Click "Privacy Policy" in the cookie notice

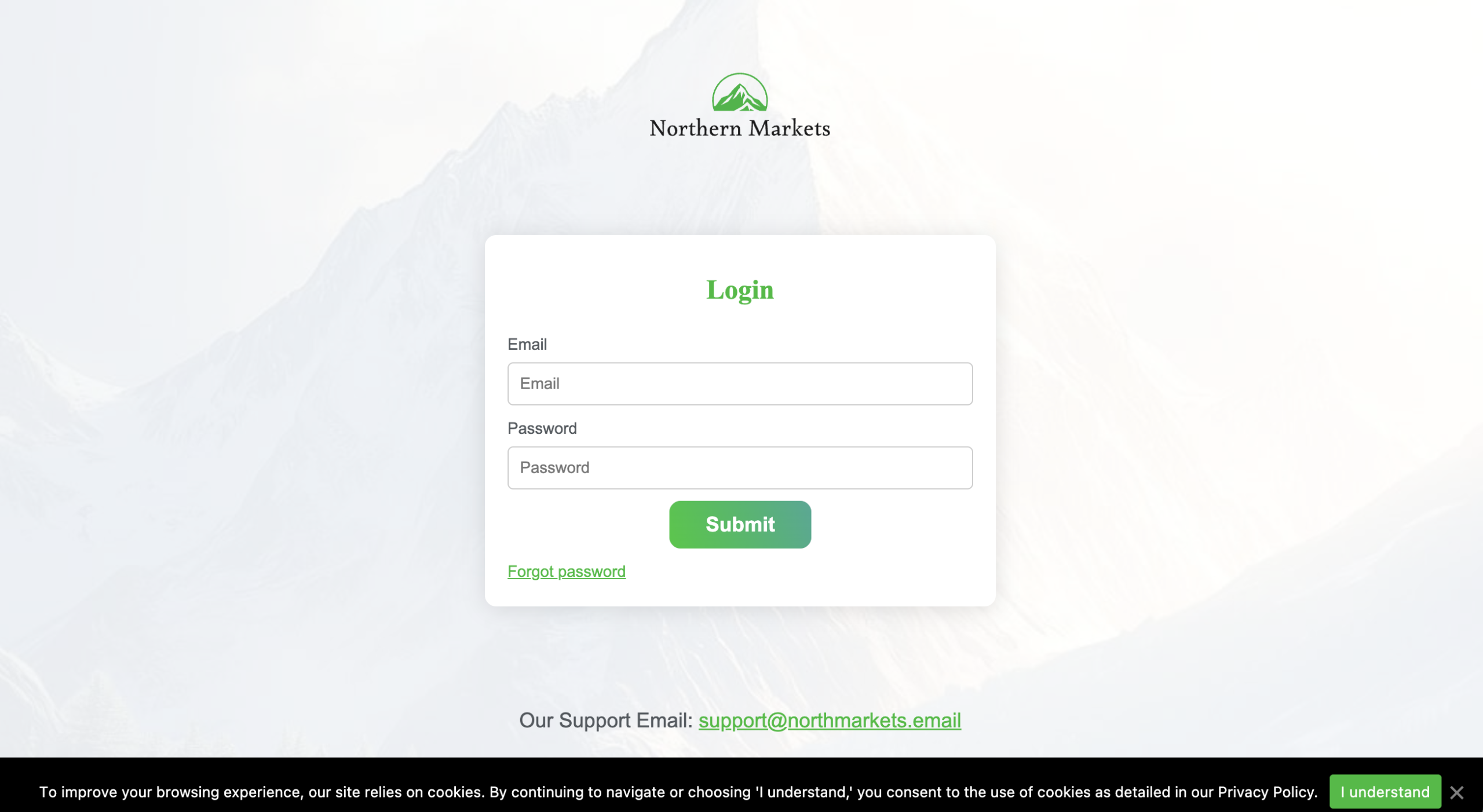pos(1267,792)
